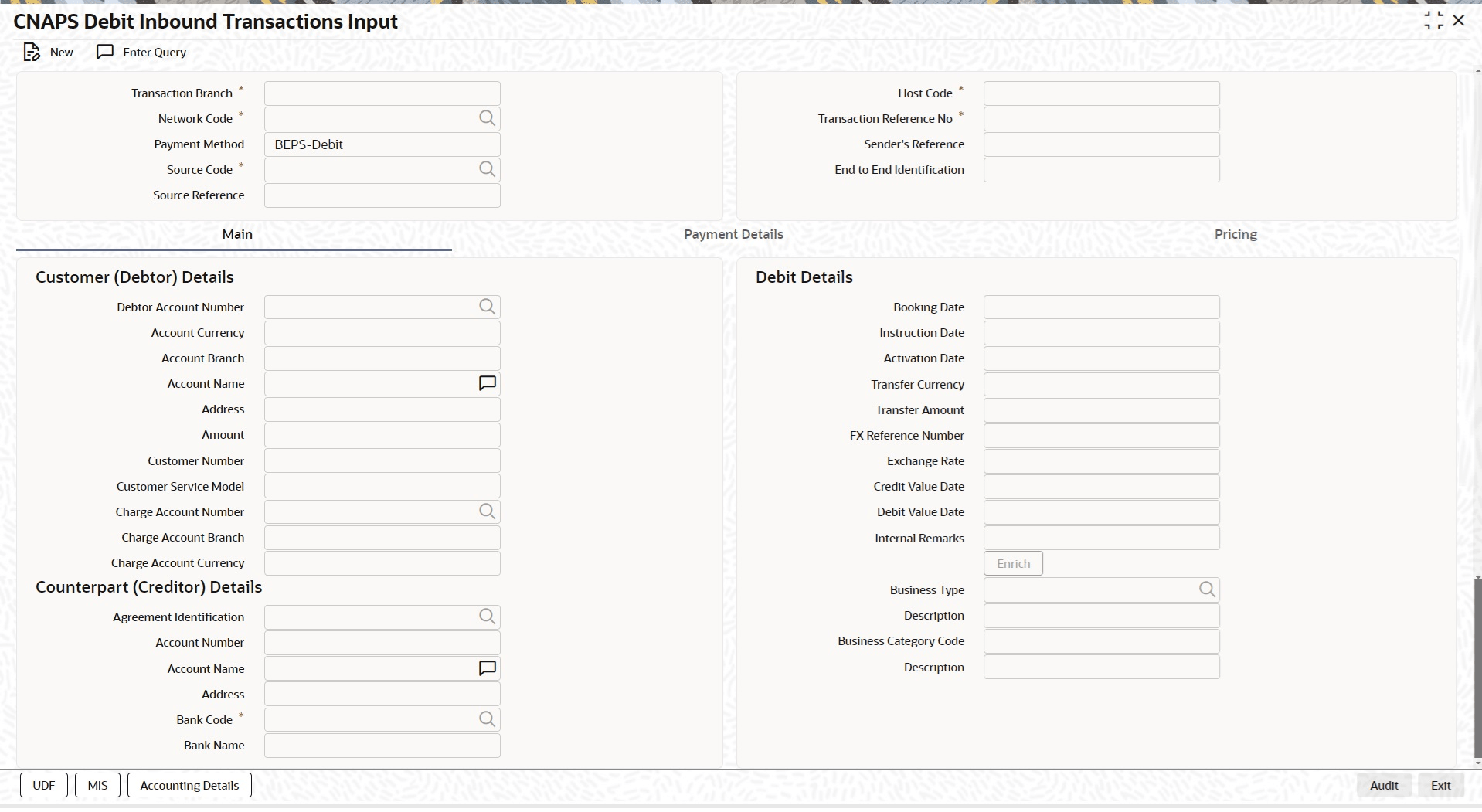Focus the Credit Value Date field
Viewport: 1482px width, 812px height.
click(1102, 487)
